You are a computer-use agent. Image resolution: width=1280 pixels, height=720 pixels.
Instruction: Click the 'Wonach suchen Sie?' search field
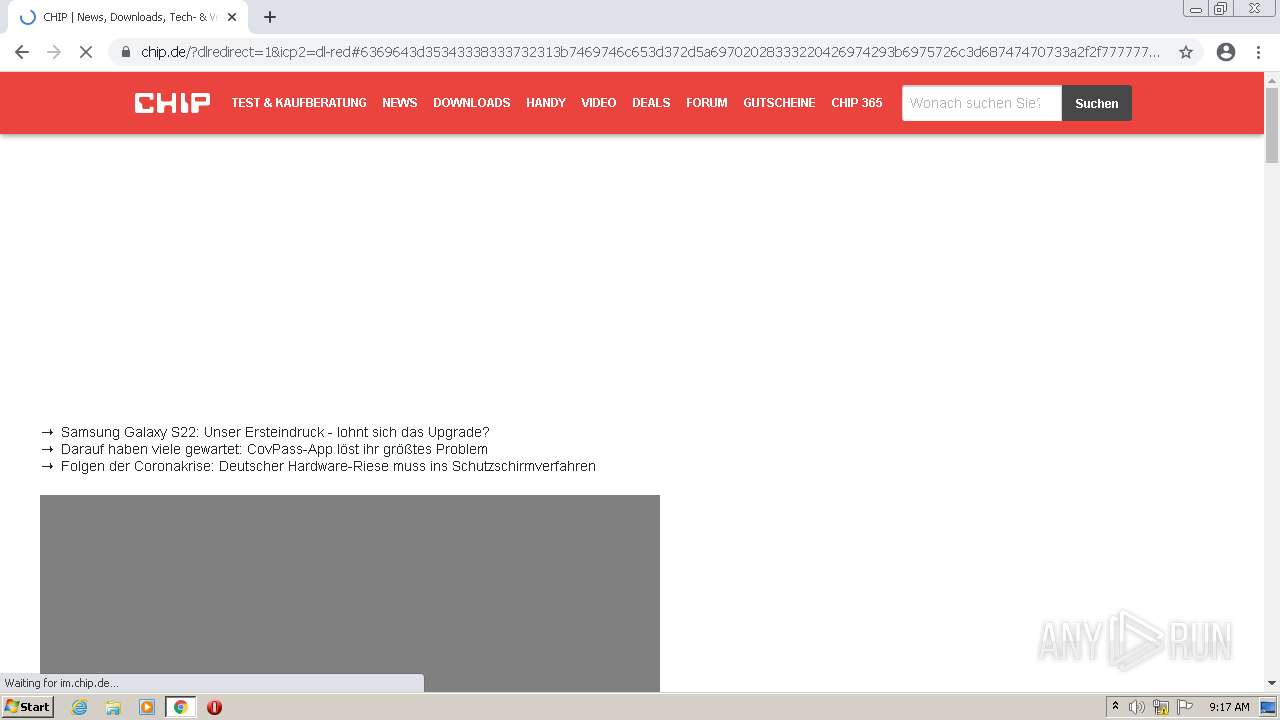(x=981, y=103)
